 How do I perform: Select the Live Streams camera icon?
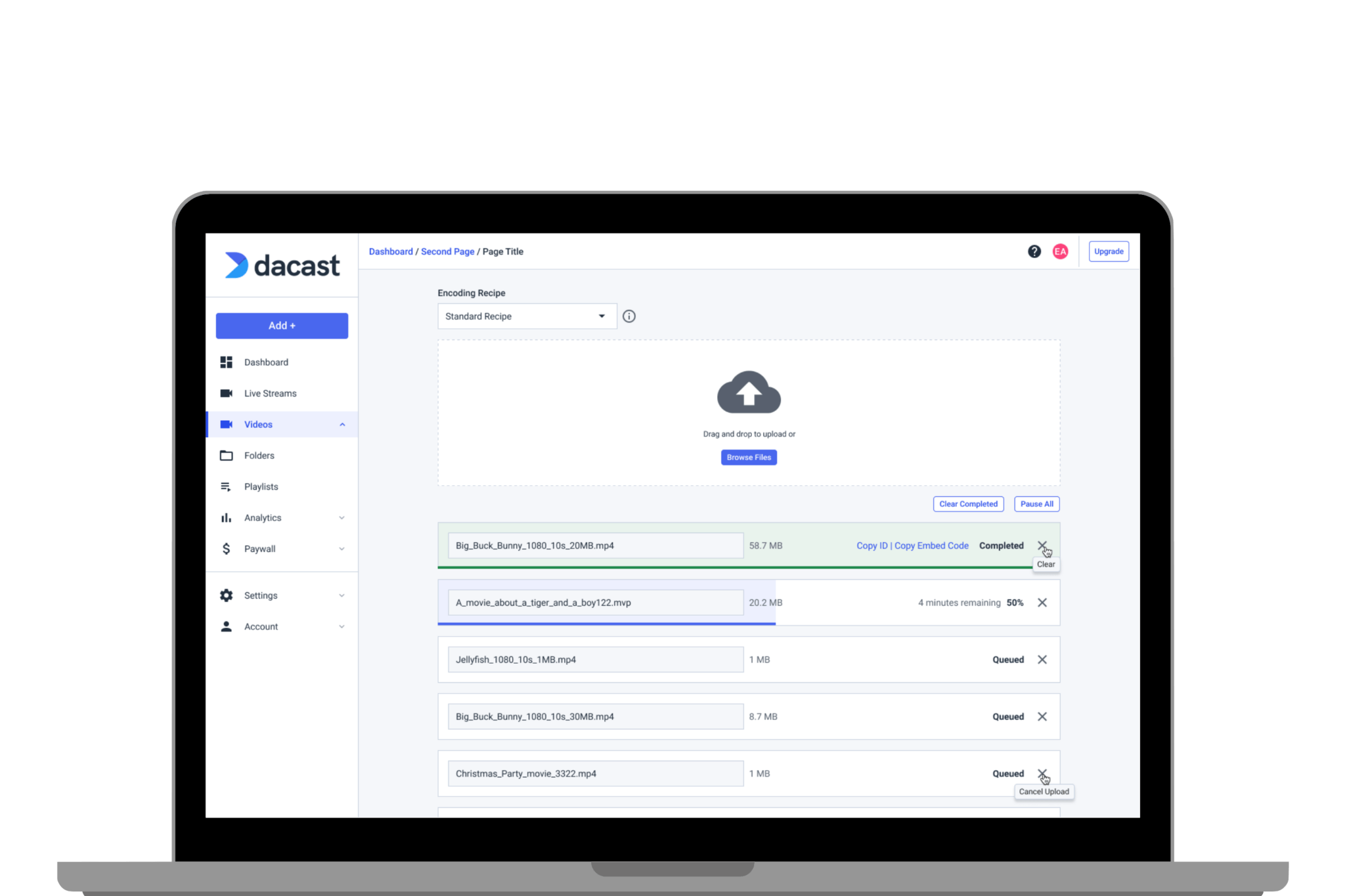(x=227, y=393)
